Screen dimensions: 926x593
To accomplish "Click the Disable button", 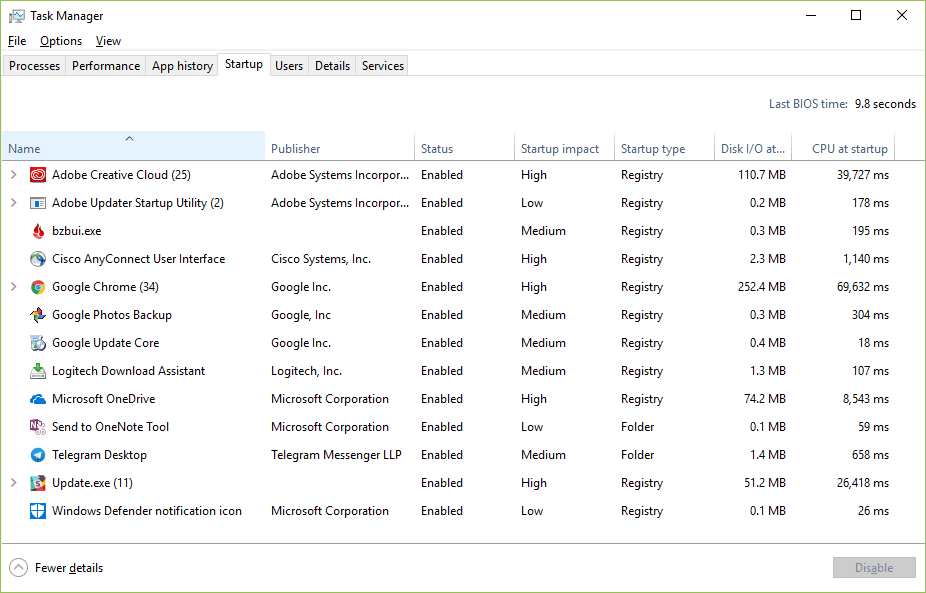I will 874,567.
